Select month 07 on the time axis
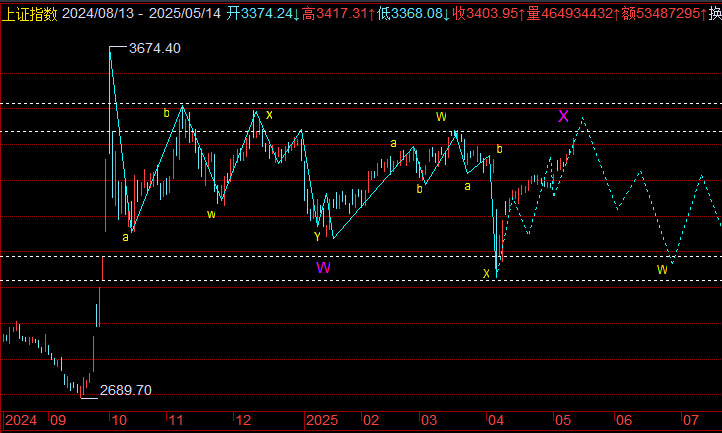The image size is (722, 433). pos(691,420)
